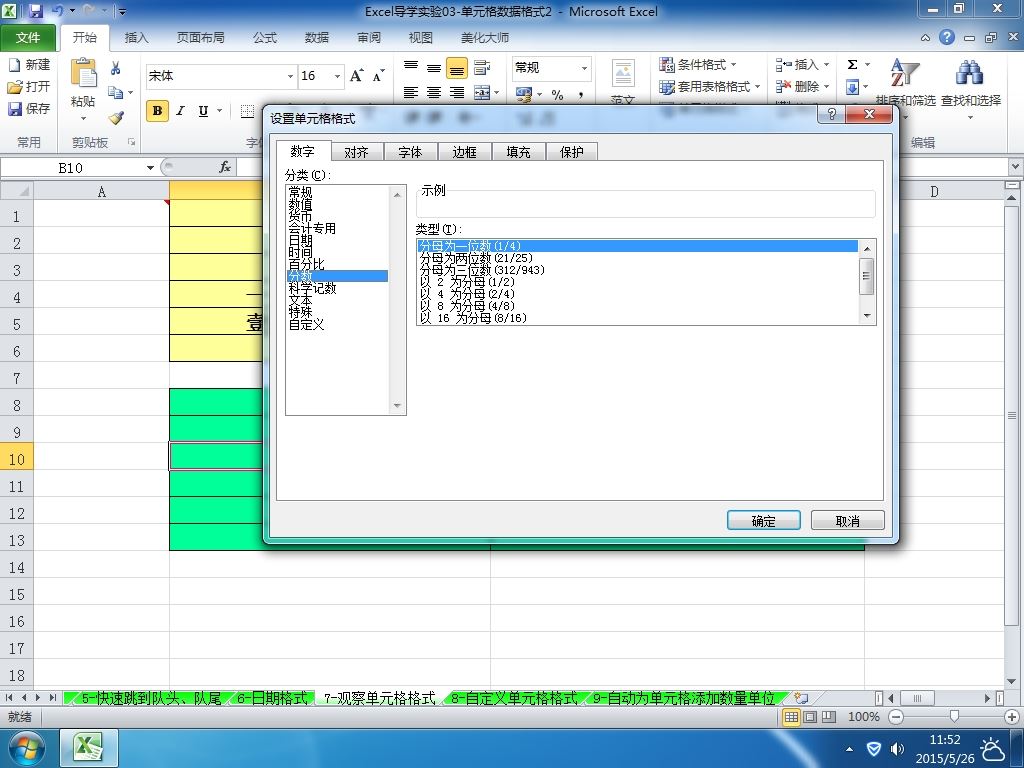
Task: Toggle middle vertical alignment
Action: [434, 67]
